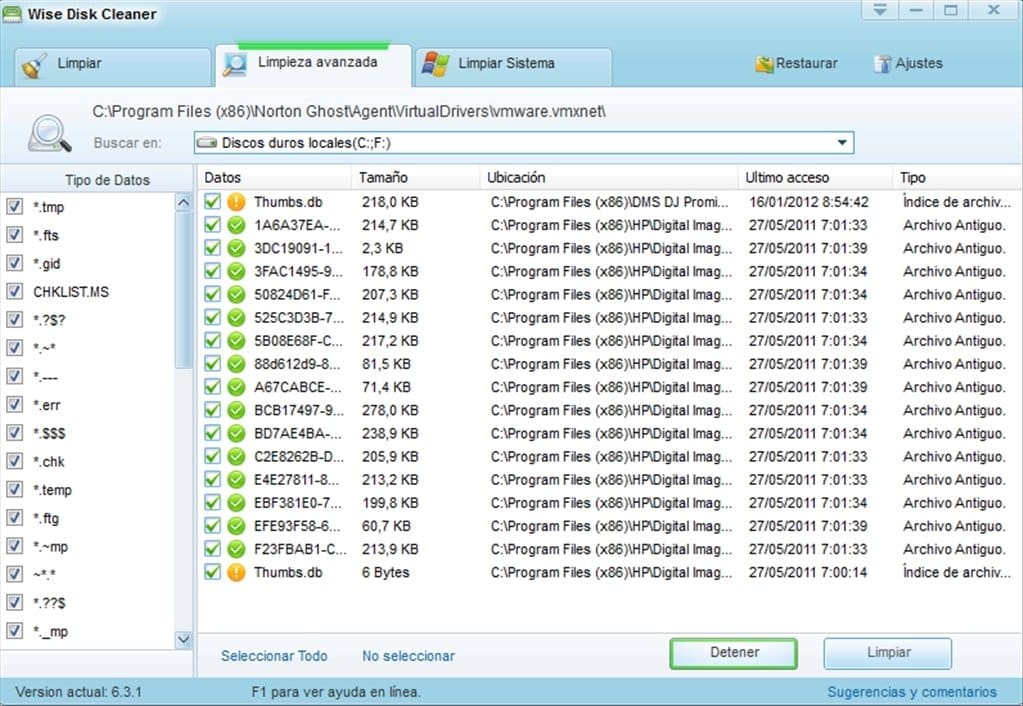The height and width of the screenshot is (706, 1023).
Task: Click the Seleccionar Todo link
Action: click(x=274, y=656)
